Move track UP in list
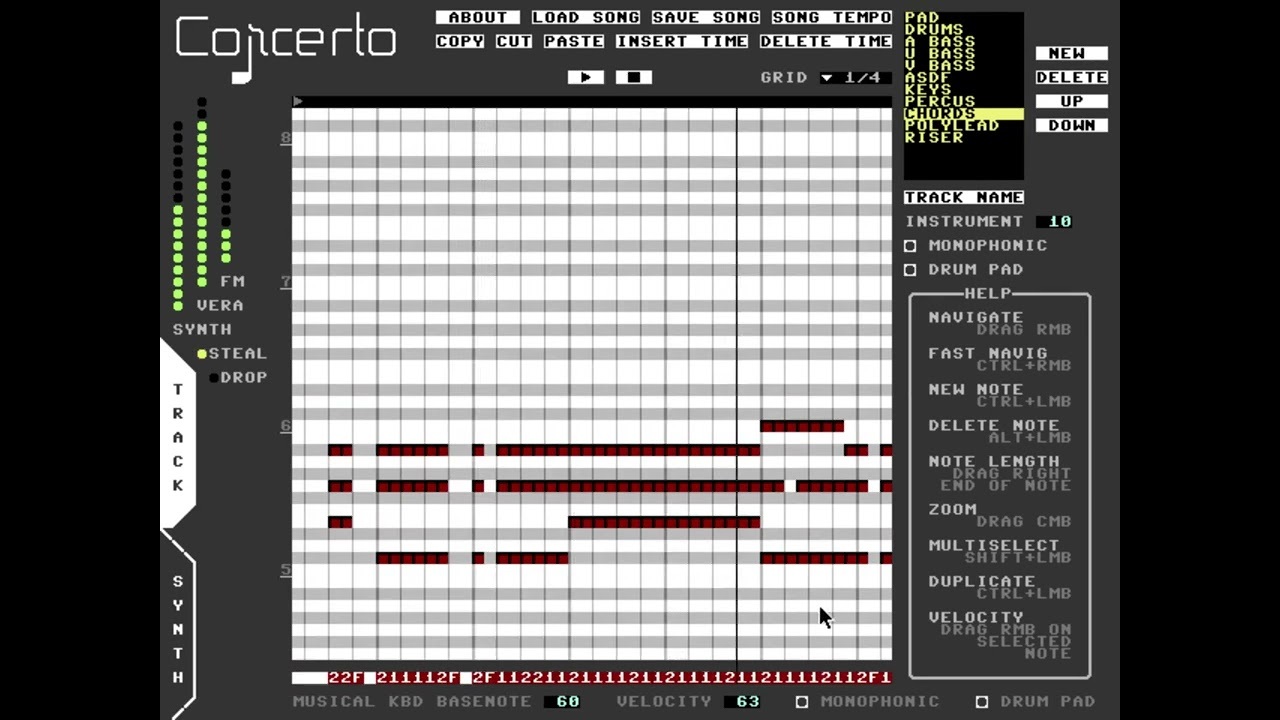The width and height of the screenshot is (1280, 720). click(x=1072, y=101)
